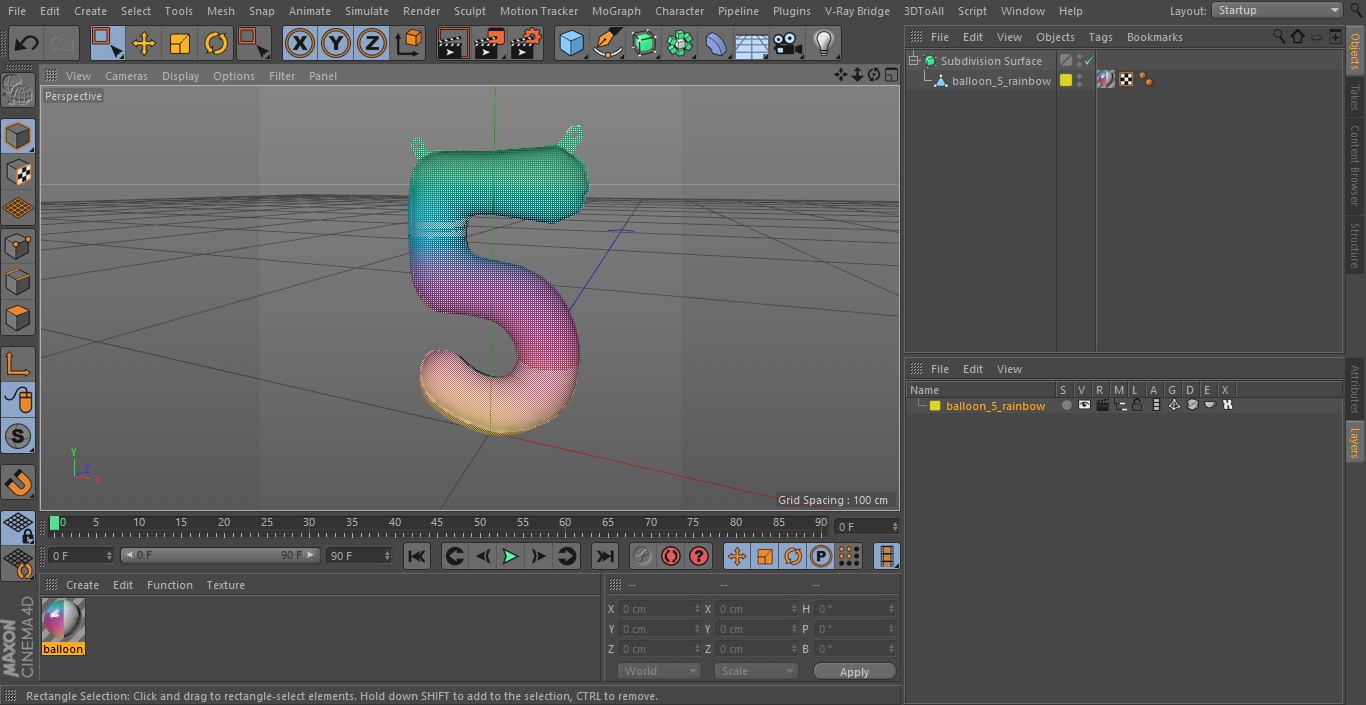Image resolution: width=1366 pixels, height=705 pixels.
Task: Select the Rotate tool
Action: pyautogui.click(x=216, y=43)
